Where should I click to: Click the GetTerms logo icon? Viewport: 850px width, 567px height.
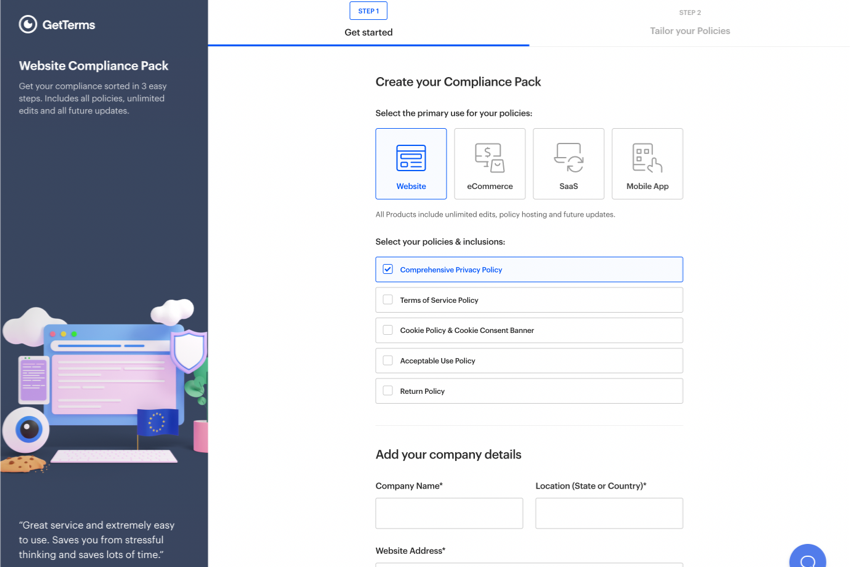click(28, 24)
